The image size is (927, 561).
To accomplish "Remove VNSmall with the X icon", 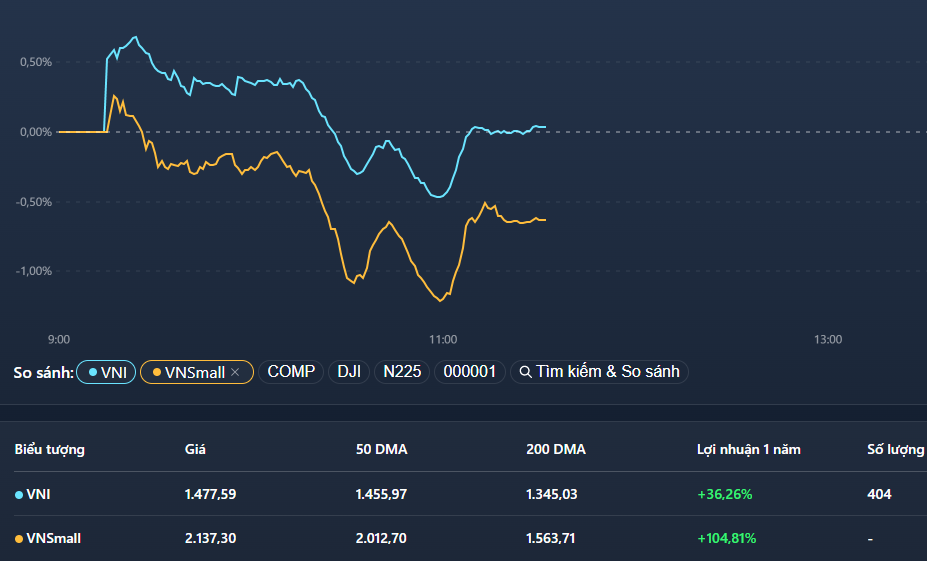I will point(235,372).
